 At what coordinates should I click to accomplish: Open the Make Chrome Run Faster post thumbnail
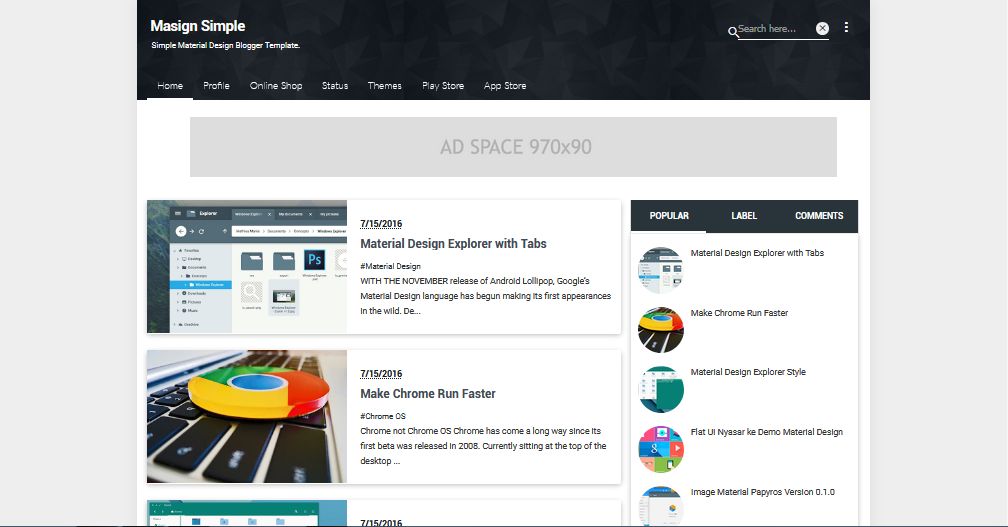[247, 416]
